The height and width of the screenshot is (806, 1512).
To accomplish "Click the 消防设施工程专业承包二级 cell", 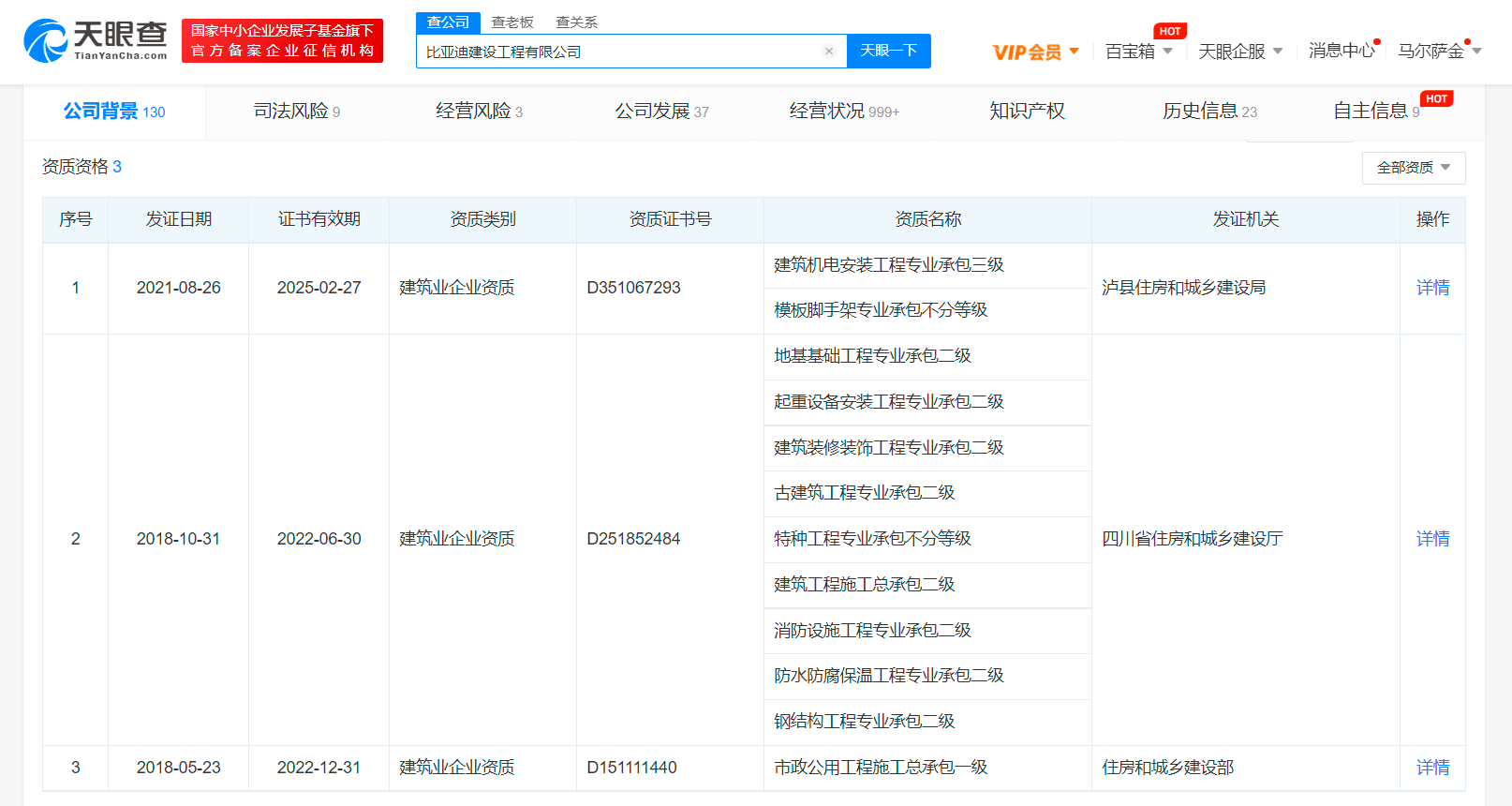I will 927,631.
